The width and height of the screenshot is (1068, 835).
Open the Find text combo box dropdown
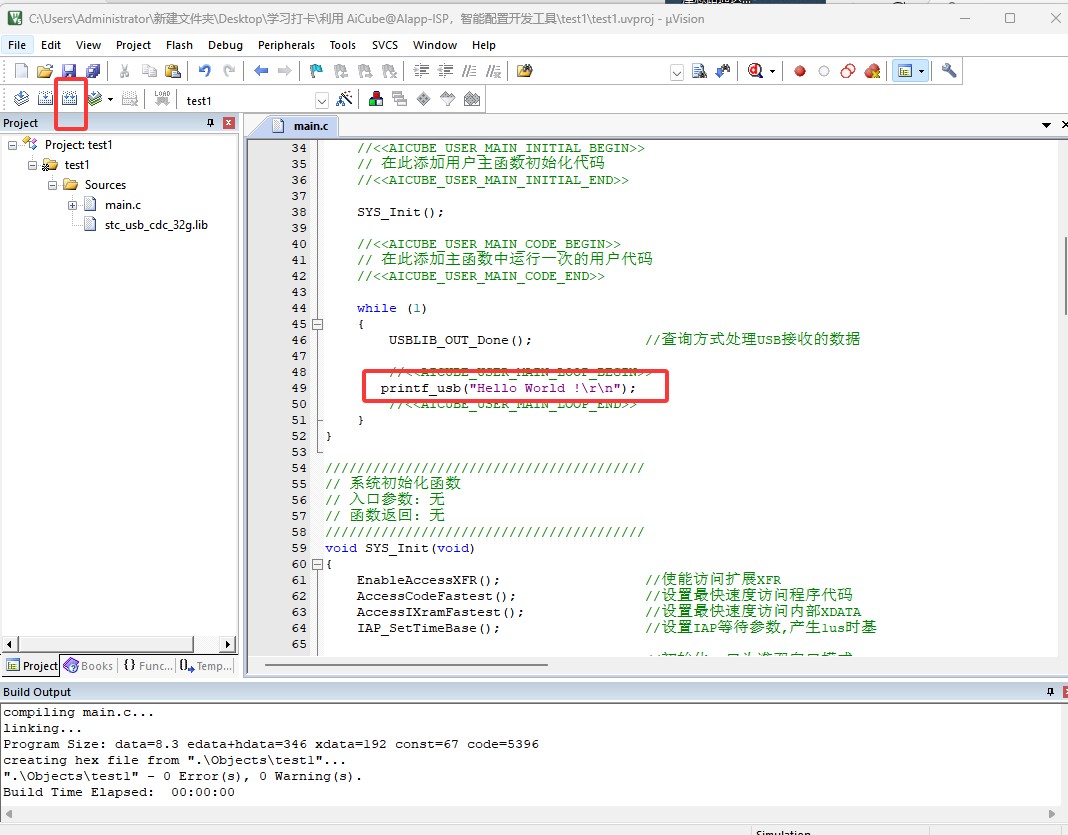(676, 72)
